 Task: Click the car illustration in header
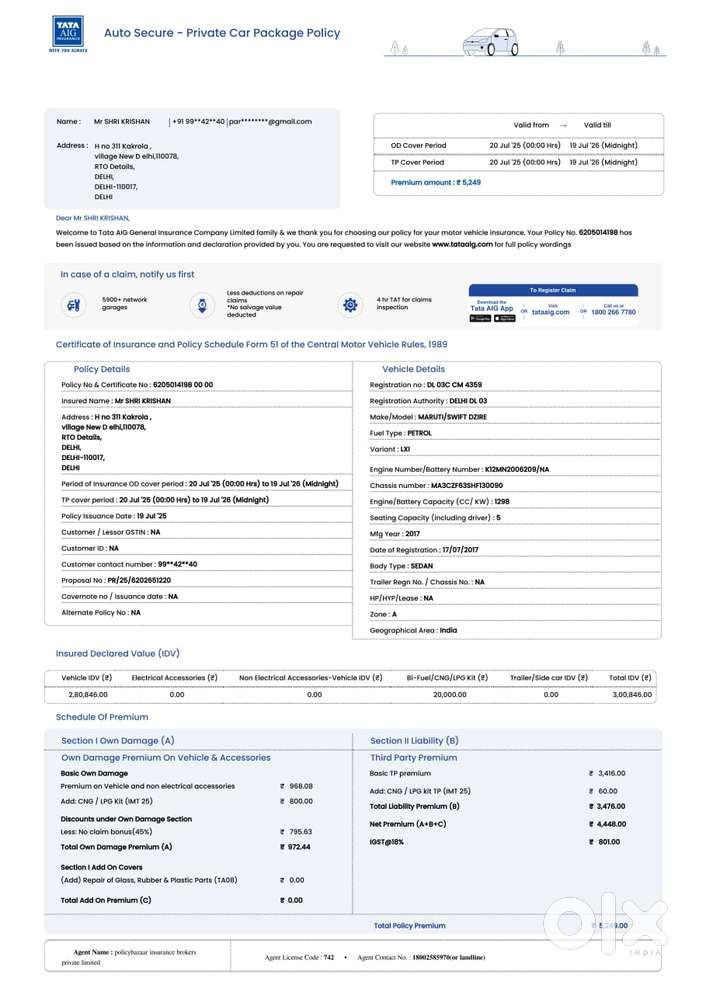click(490, 42)
